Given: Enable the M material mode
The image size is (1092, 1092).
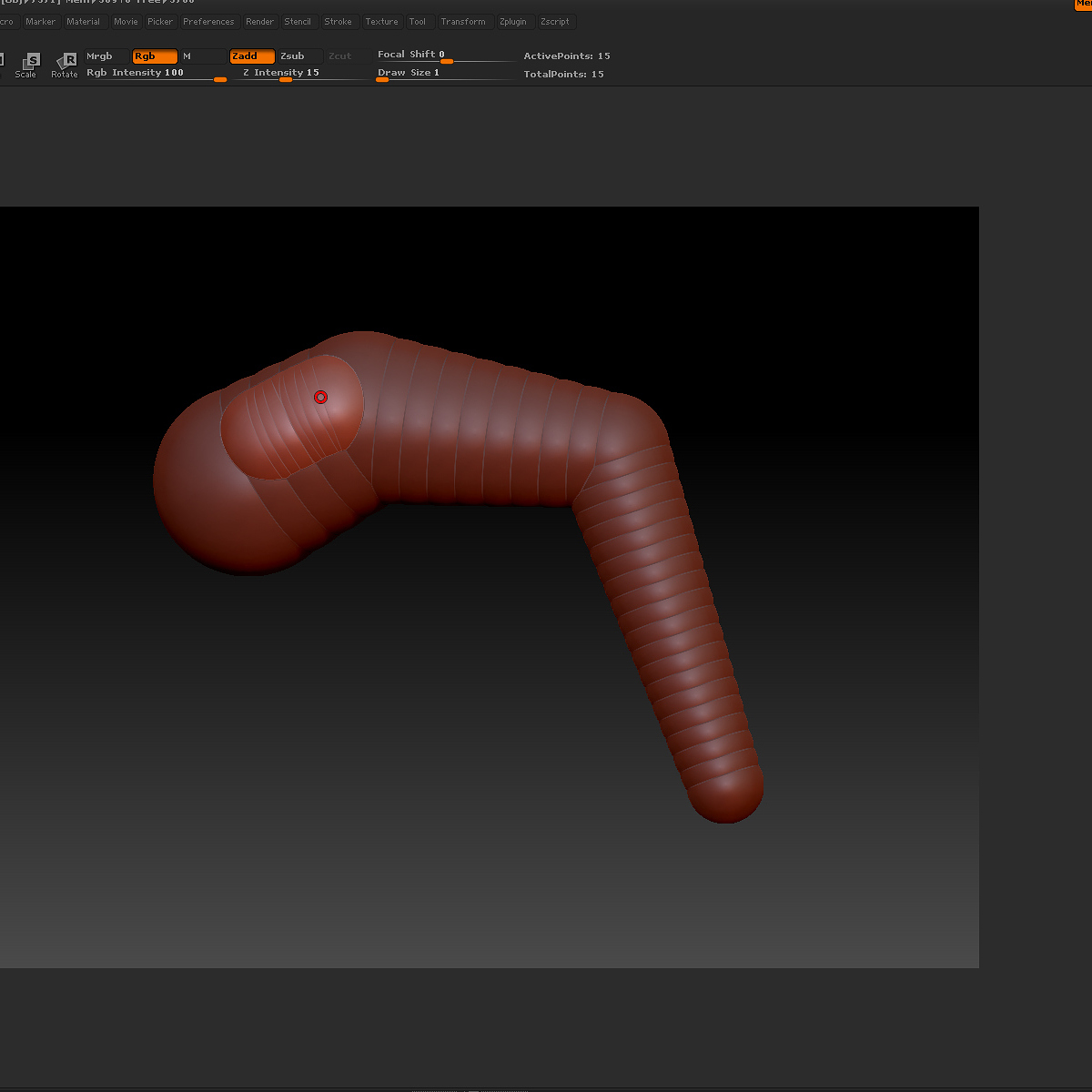Looking at the screenshot, I should point(202,56).
